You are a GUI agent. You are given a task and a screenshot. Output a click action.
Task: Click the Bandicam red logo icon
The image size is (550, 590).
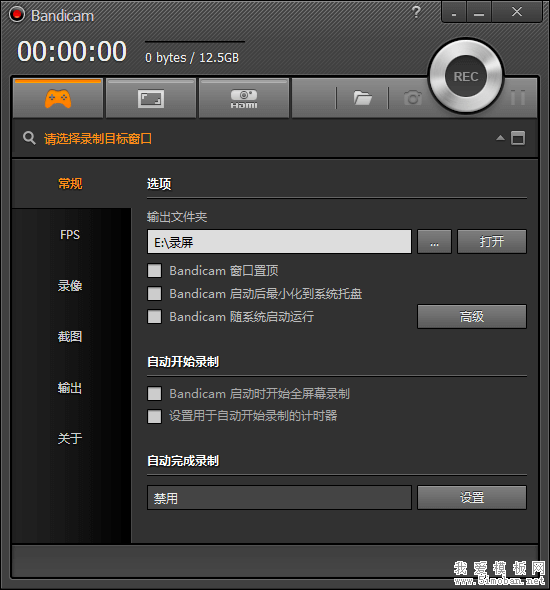pyautogui.click(x=17, y=15)
